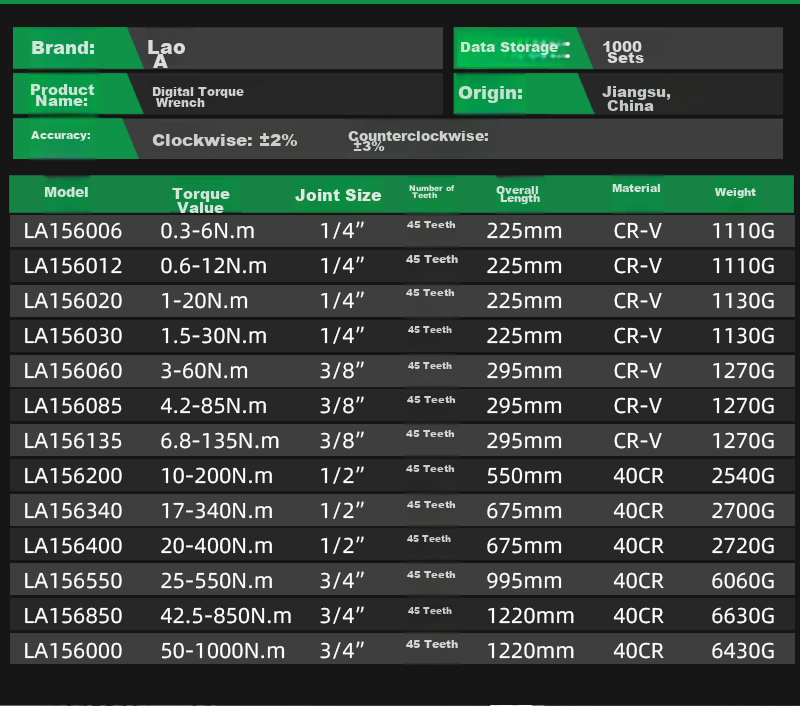Screen dimensions: 800x706
Task: Click the "Joint Size" column header
Action: click(x=338, y=195)
